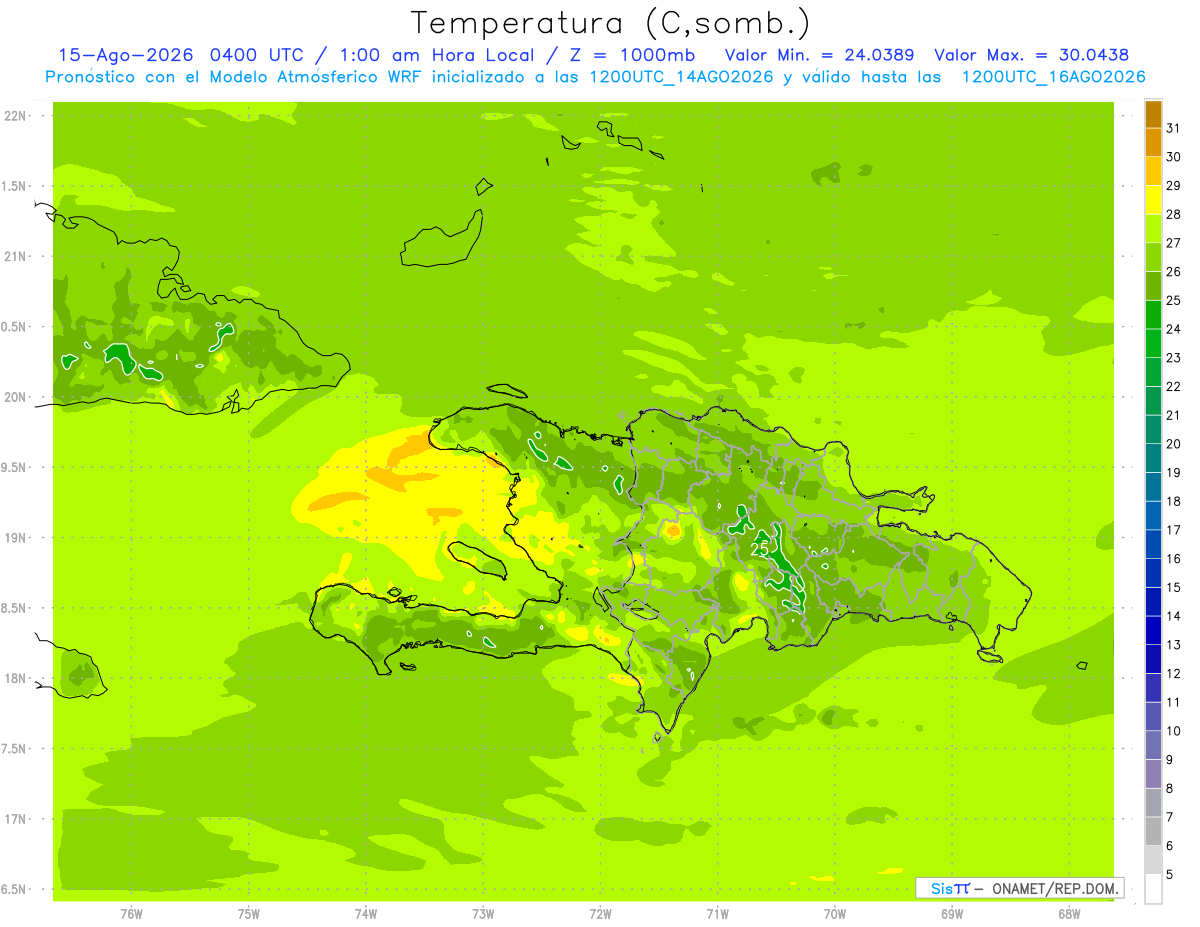The width and height of the screenshot is (1200, 927).
Task: Click the olive-green legend band between 25 and 26
Action: pos(1153,286)
